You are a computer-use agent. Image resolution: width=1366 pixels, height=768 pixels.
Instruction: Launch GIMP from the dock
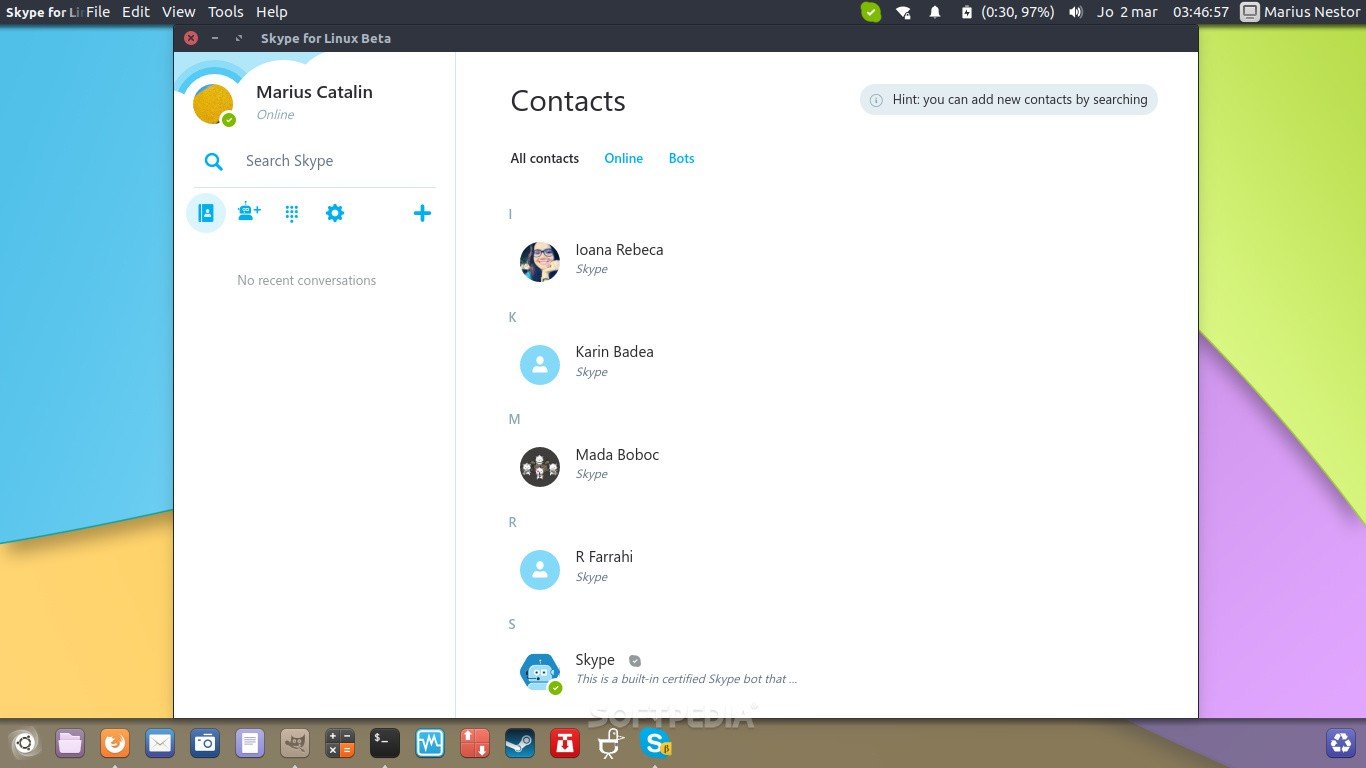click(295, 743)
